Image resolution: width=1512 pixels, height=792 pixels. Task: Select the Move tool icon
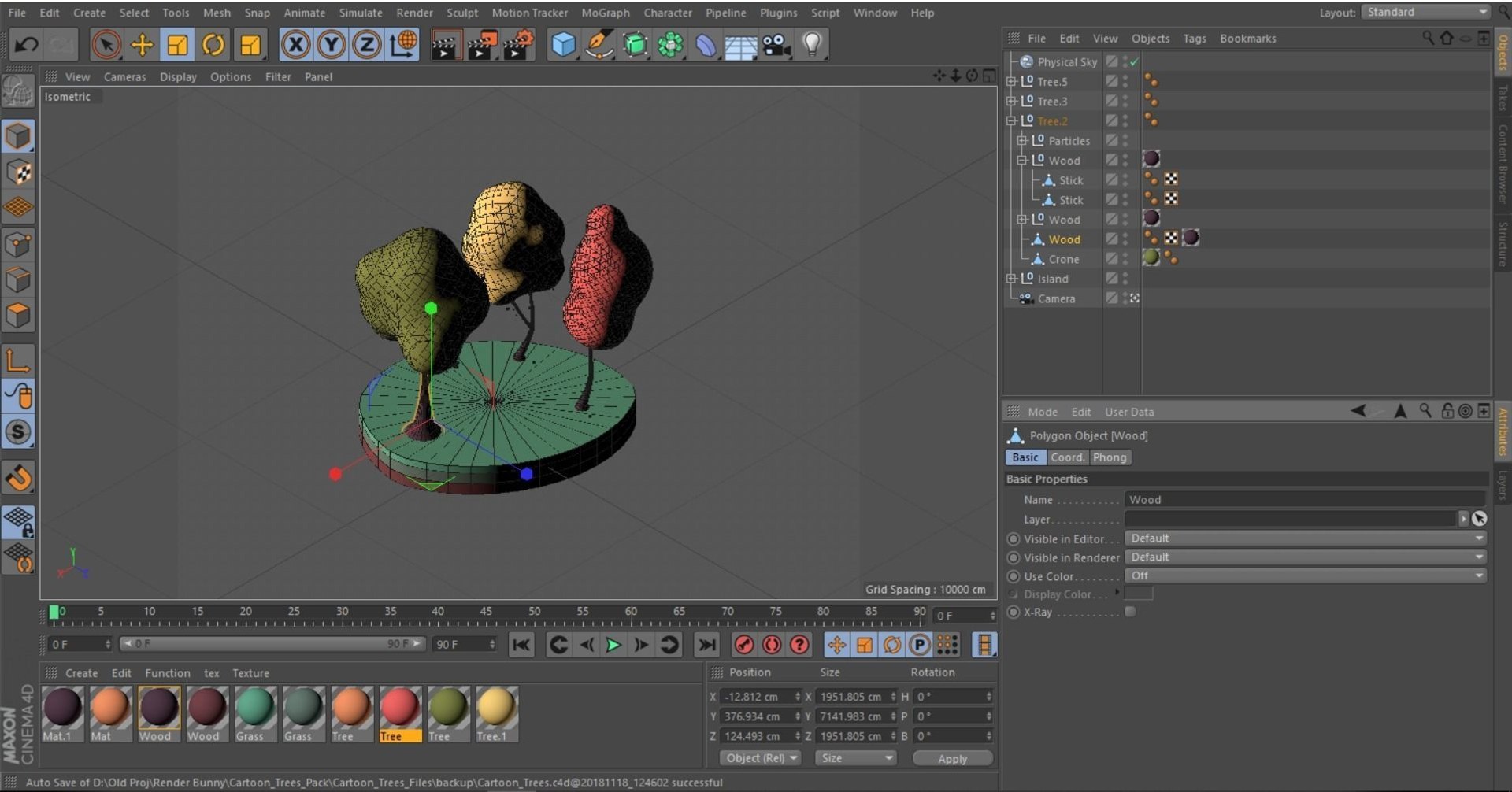pyautogui.click(x=142, y=45)
